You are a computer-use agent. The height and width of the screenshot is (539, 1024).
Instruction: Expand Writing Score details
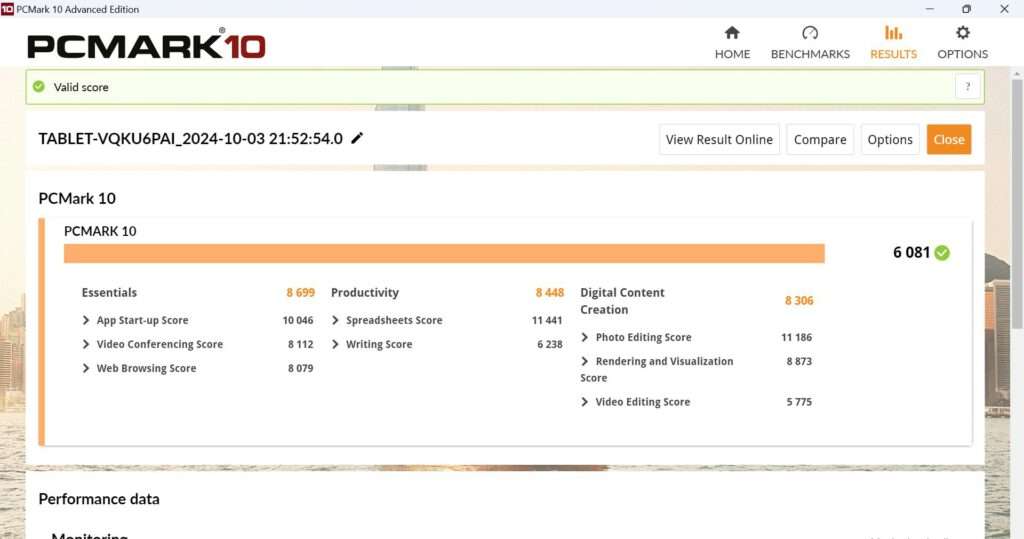[x=337, y=345]
